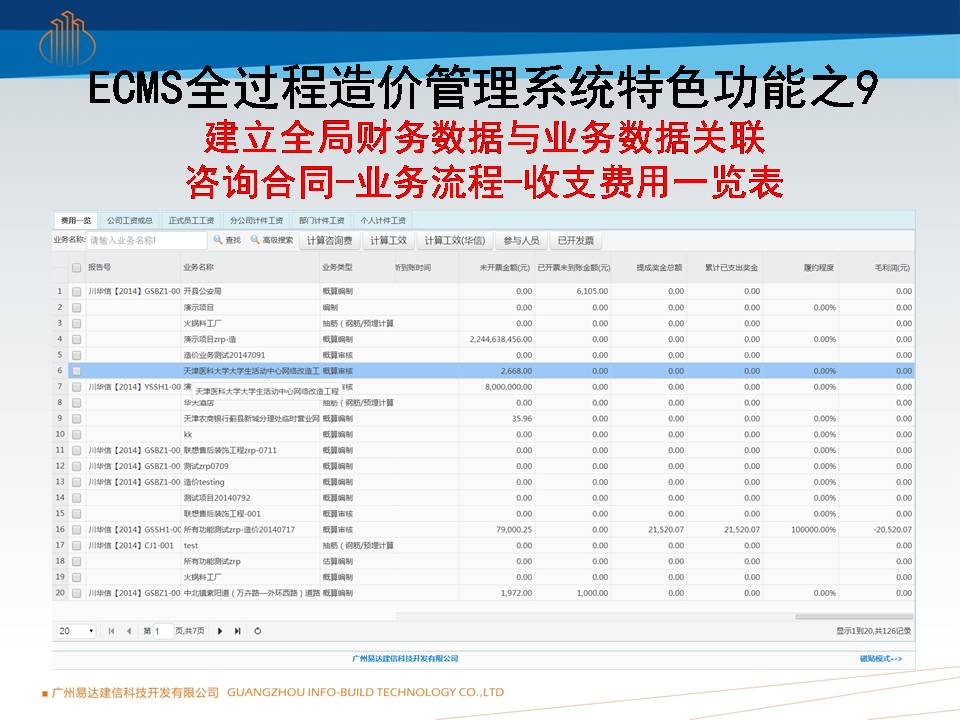
Task: Tick the checkbox for 演示项目zrp-造 row
Action: [x=77, y=339]
